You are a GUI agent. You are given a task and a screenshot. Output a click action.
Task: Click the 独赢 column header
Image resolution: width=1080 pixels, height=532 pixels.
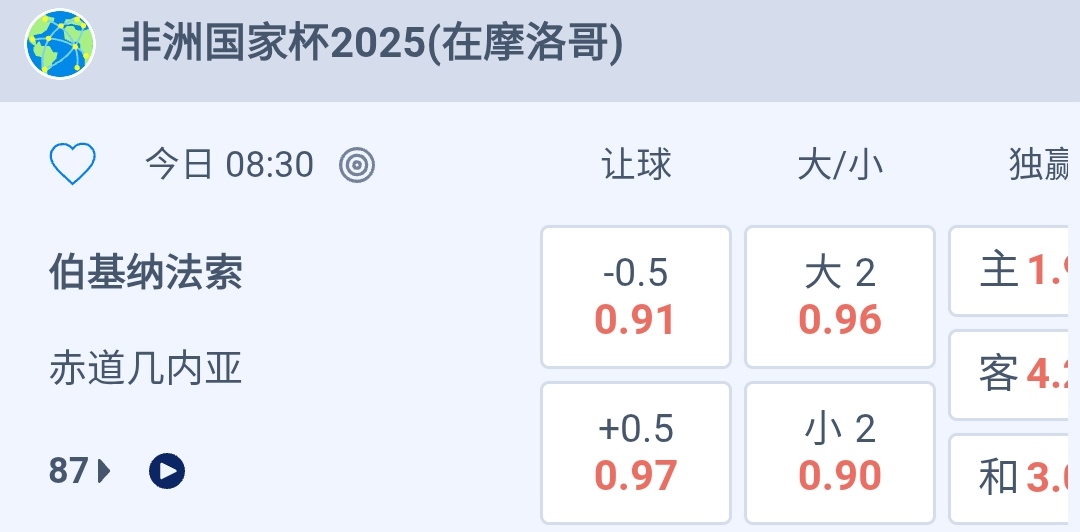(1040, 165)
